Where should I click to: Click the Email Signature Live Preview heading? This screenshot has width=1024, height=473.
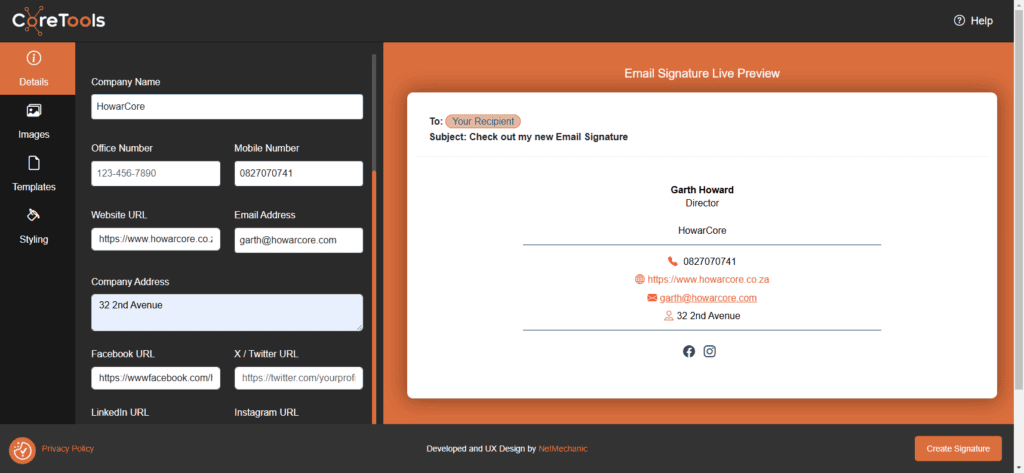pyautogui.click(x=702, y=73)
